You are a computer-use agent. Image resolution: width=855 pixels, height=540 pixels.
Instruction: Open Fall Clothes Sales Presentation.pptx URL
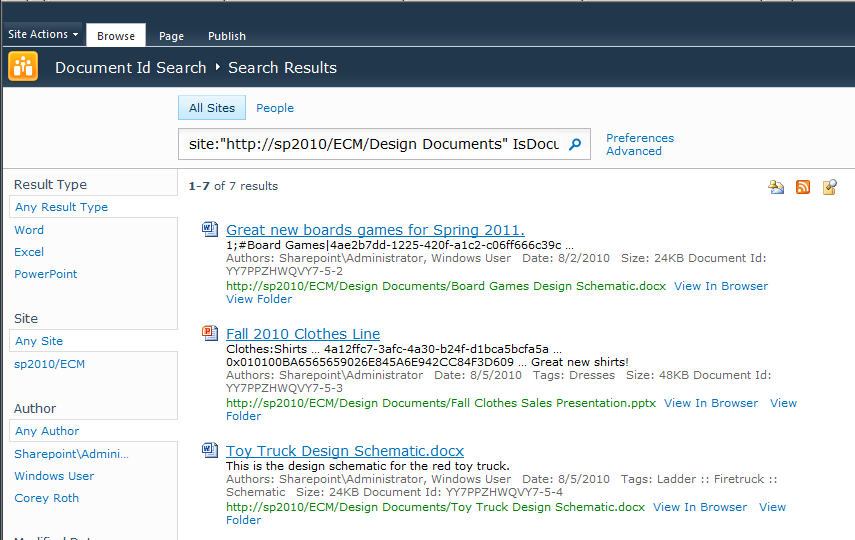(441, 403)
